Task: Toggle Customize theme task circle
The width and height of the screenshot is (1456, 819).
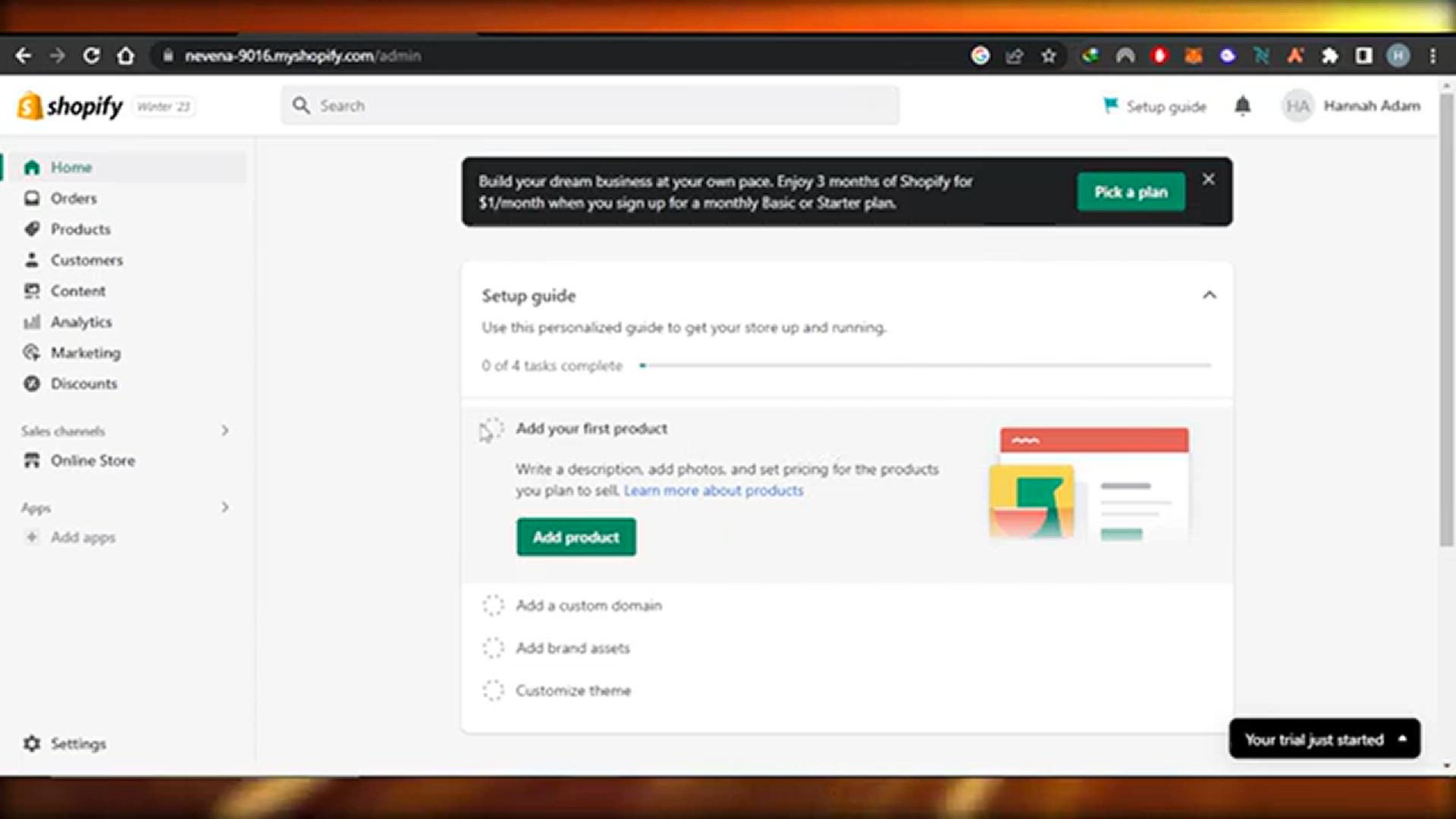Action: tap(493, 690)
